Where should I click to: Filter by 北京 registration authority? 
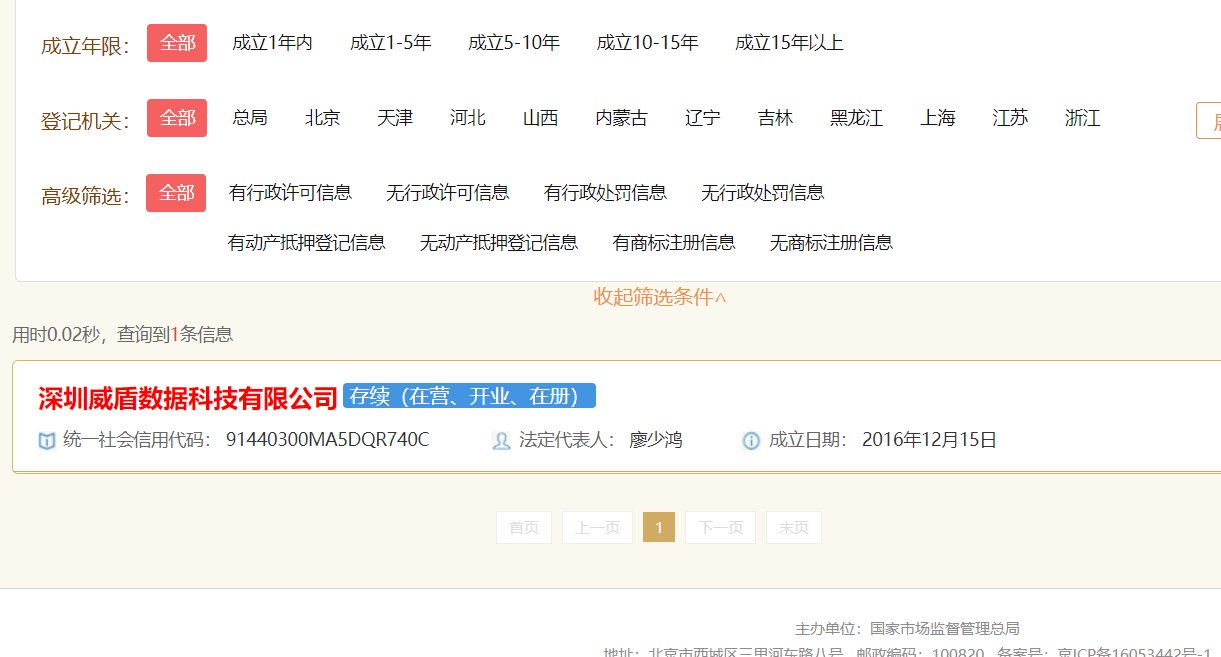321,118
